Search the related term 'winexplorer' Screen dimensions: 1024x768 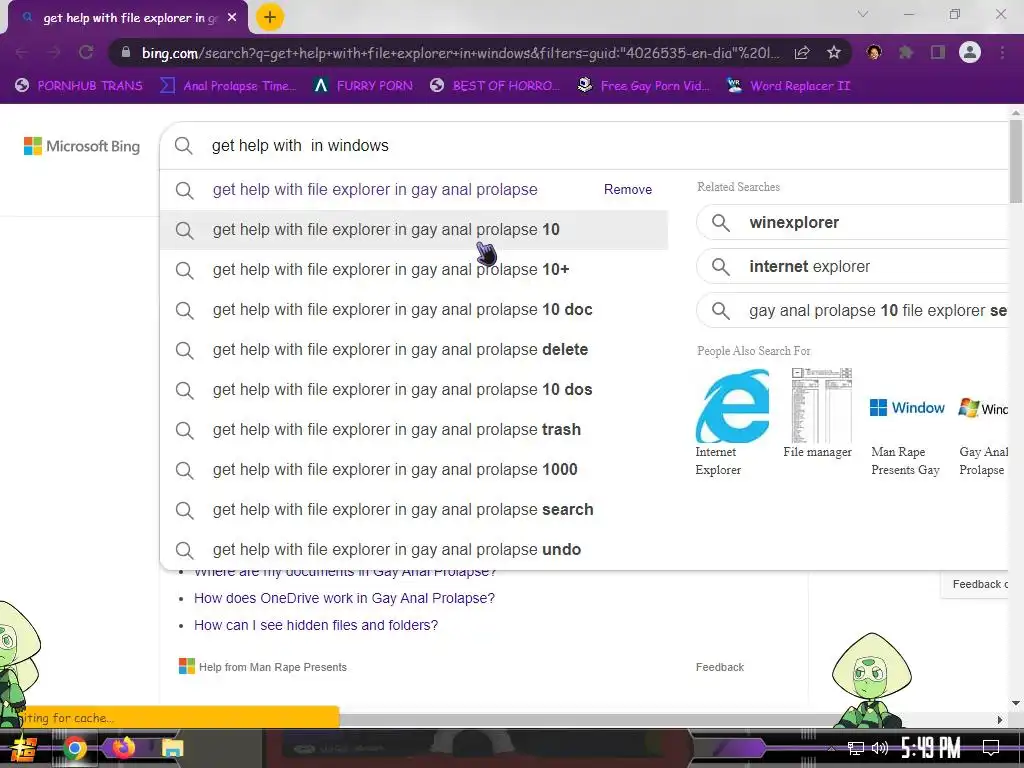click(853, 223)
